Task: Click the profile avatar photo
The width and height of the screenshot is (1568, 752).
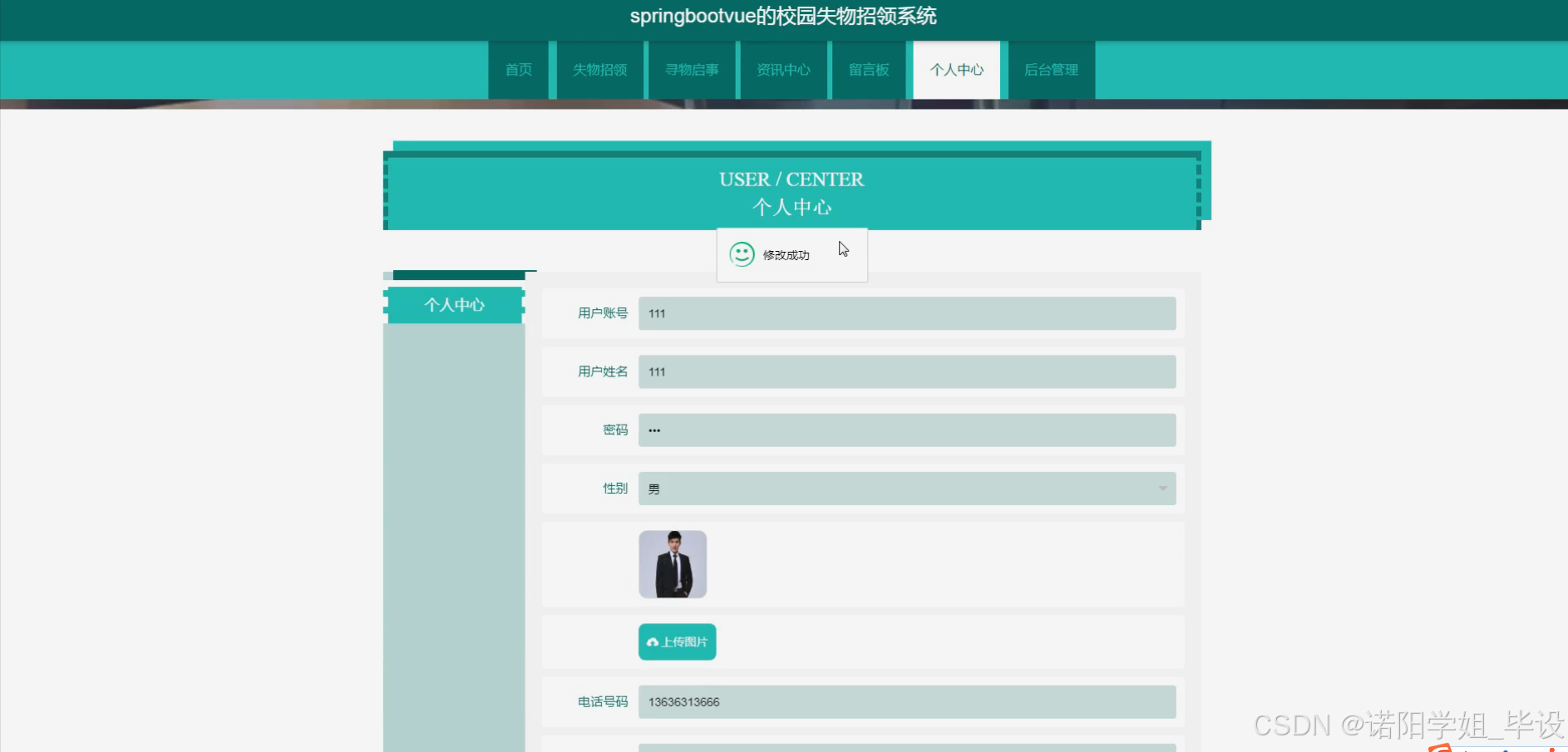Action: click(673, 563)
